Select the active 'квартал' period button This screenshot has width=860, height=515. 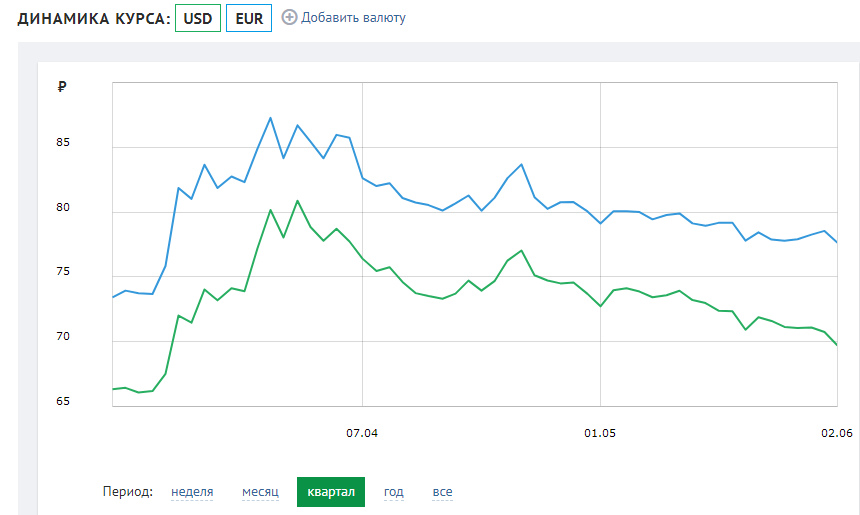(331, 492)
